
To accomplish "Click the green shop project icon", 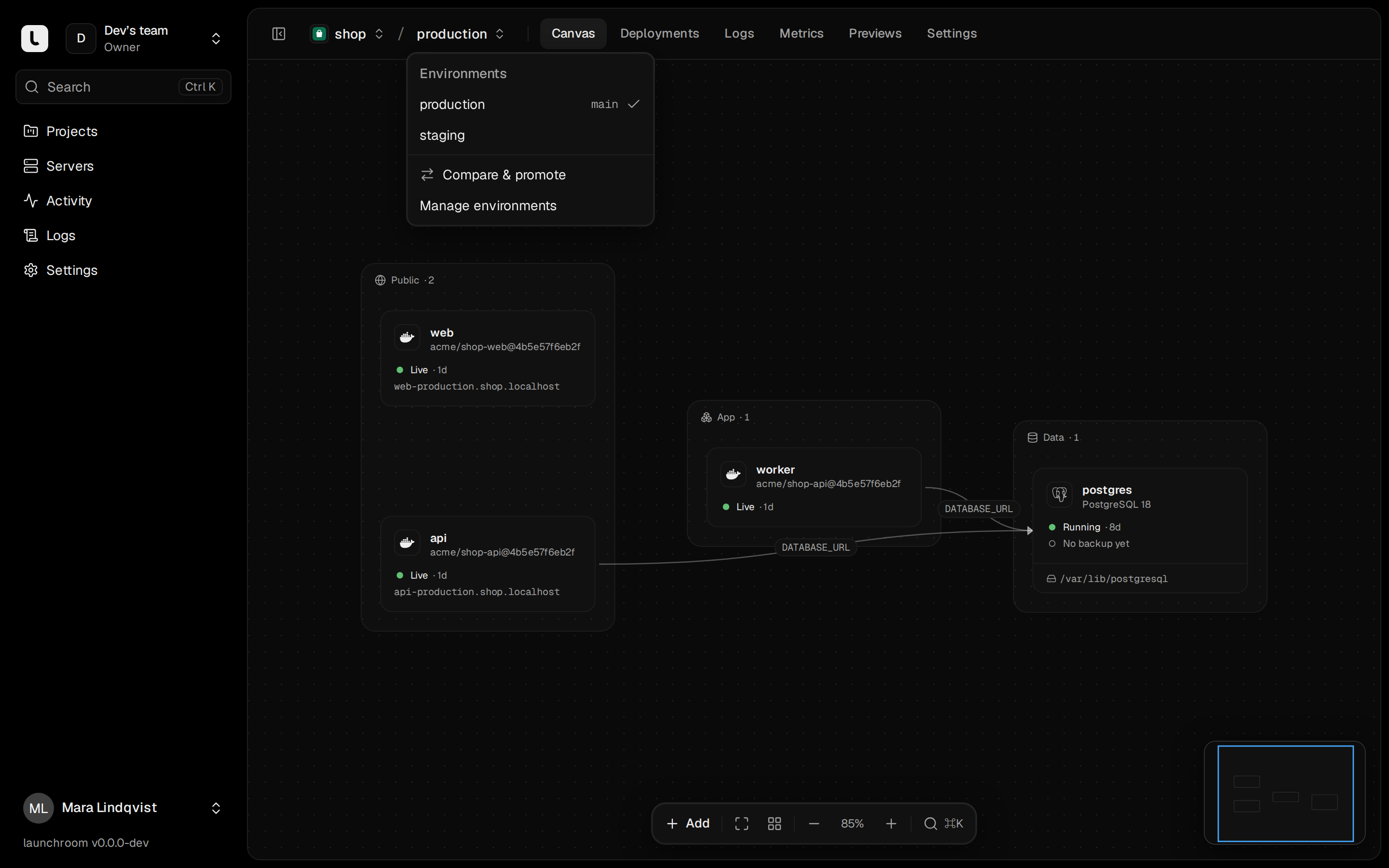I will pos(319,34).
